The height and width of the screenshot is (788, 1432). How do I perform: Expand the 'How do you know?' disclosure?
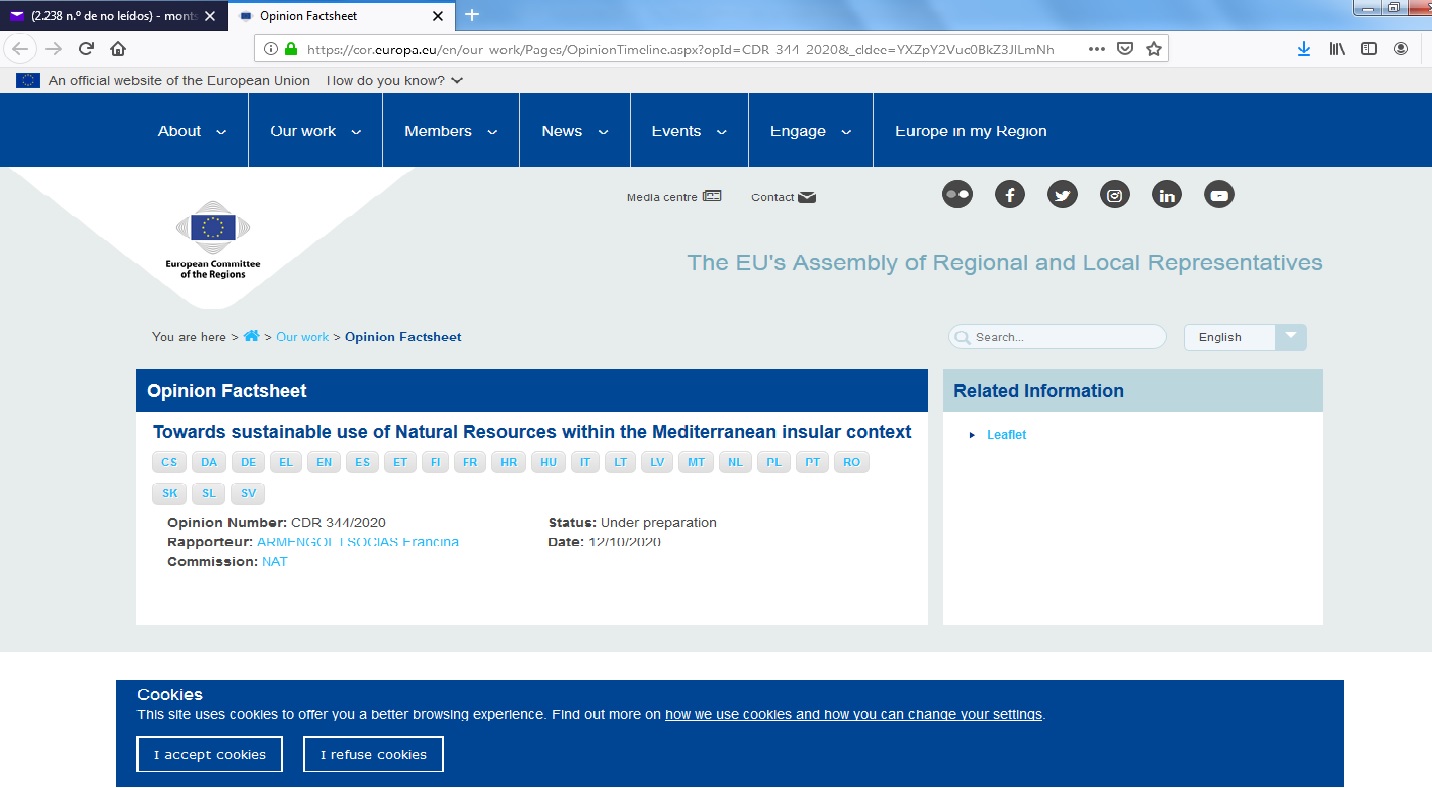coord(395,81)
